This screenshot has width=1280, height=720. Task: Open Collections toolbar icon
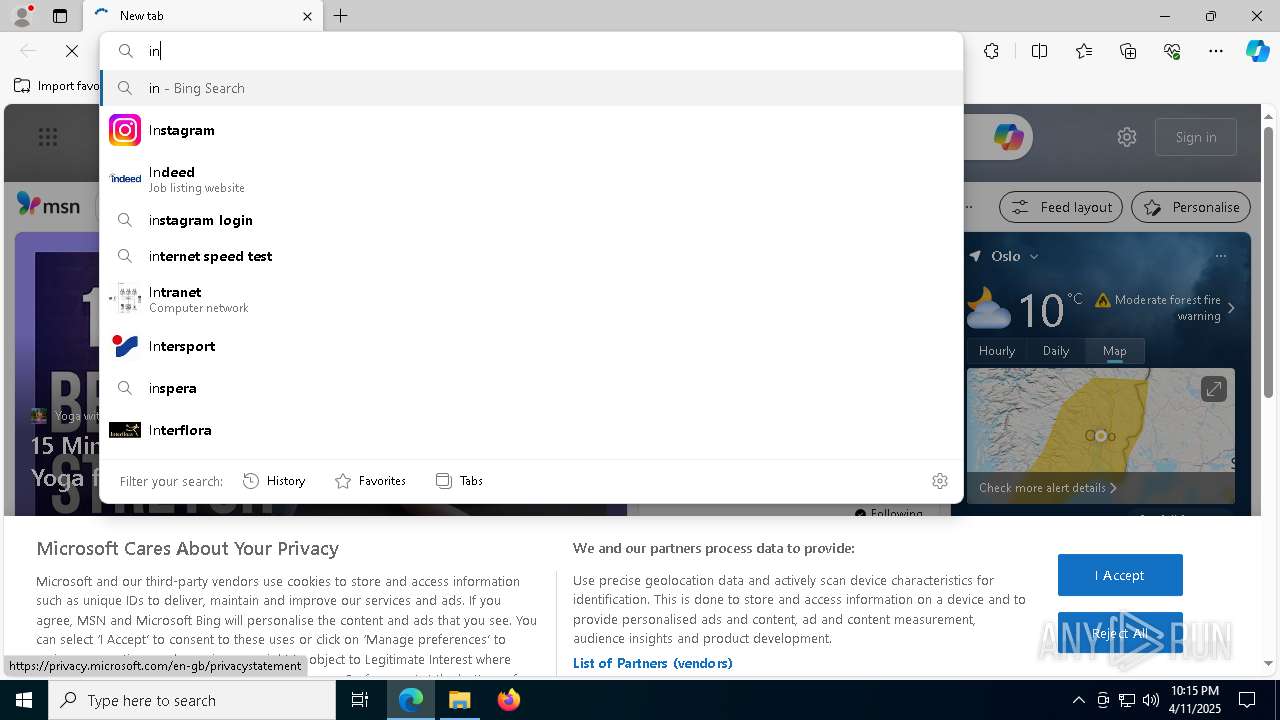[1128, 51]
